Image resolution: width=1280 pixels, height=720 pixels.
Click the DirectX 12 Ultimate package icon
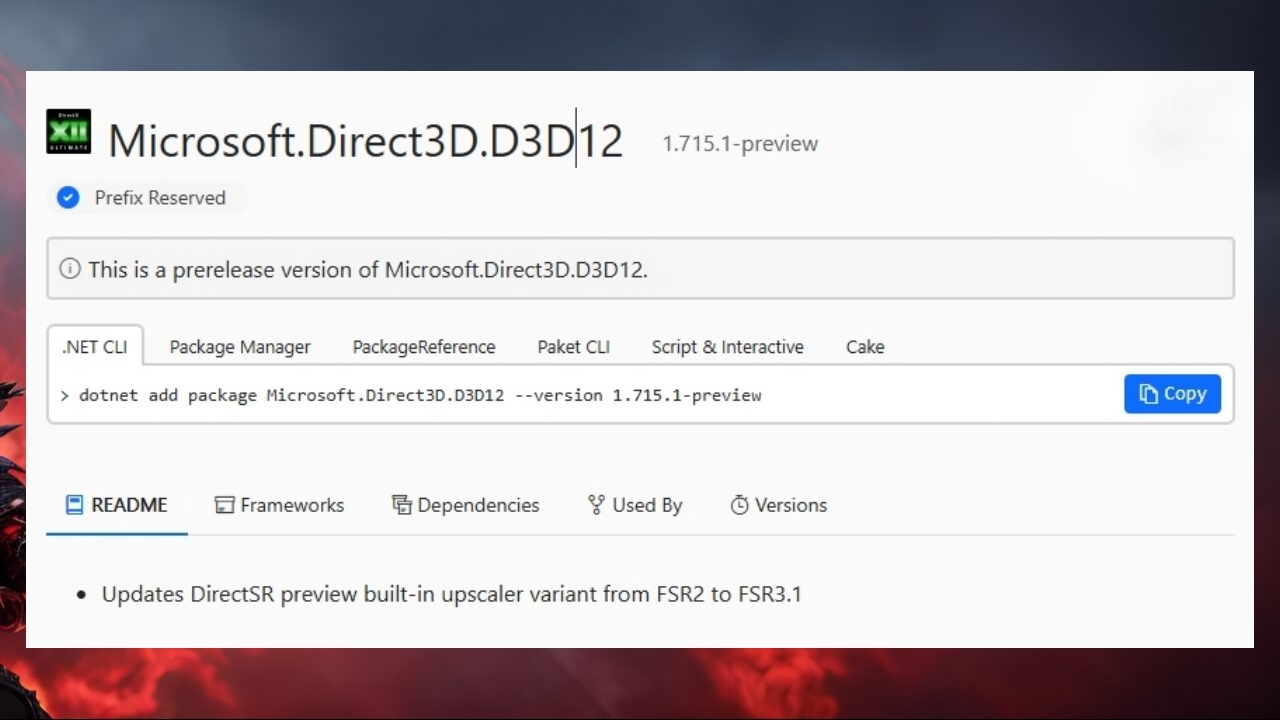point(68,131)
